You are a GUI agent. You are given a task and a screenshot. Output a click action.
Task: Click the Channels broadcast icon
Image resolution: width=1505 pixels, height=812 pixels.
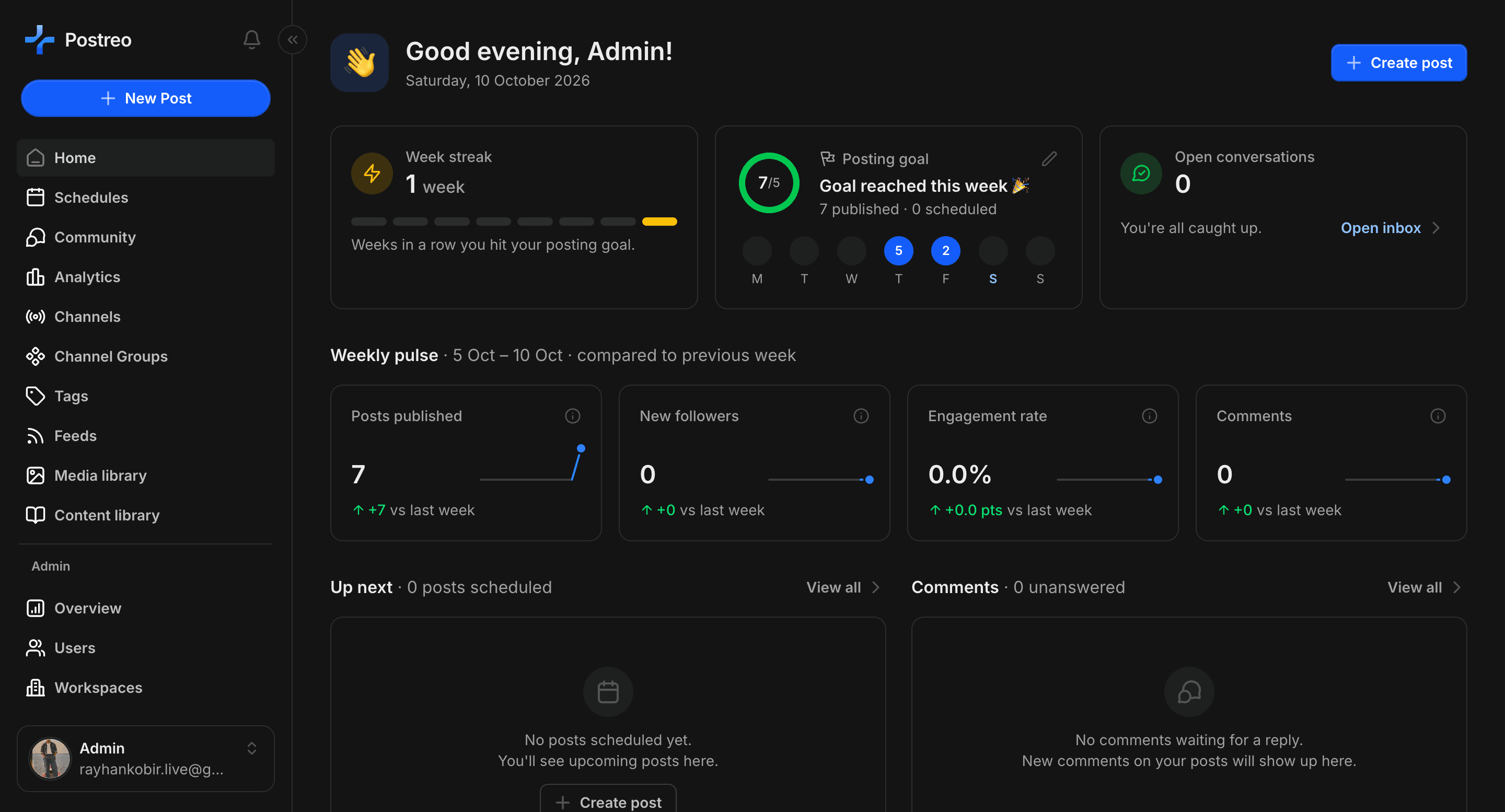(x=36, y=317)
